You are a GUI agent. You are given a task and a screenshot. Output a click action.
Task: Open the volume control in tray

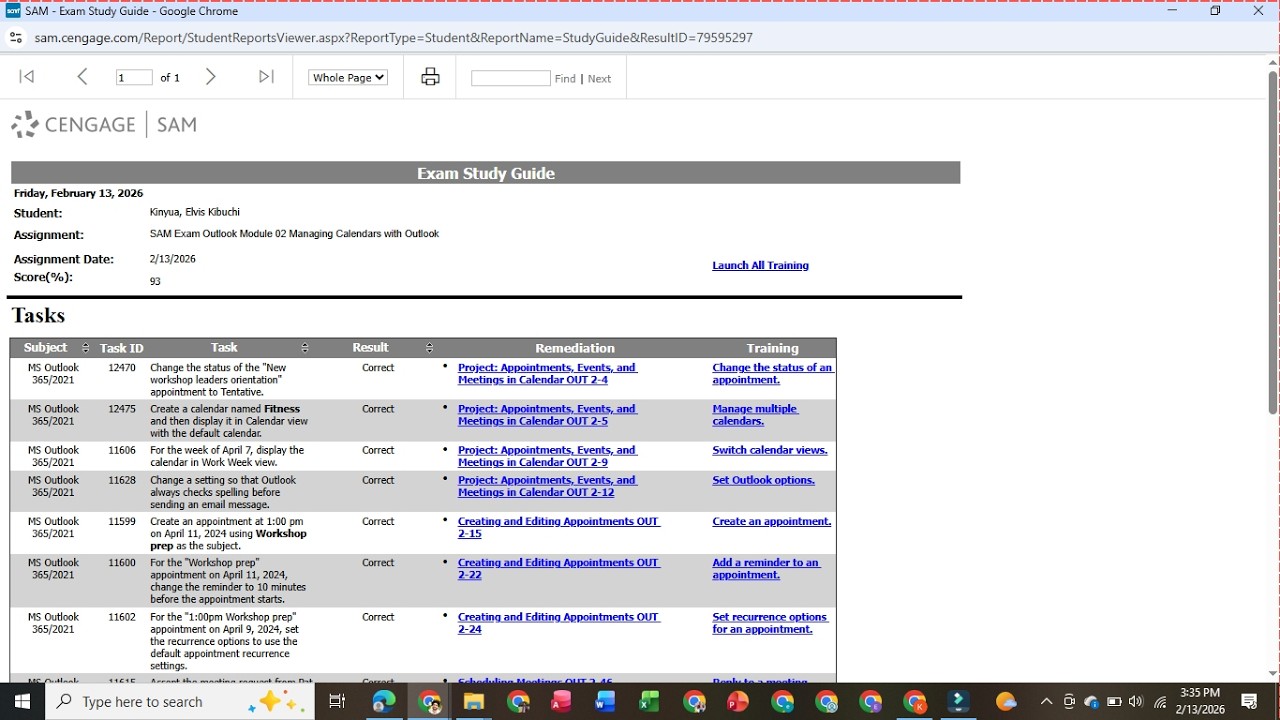click(x=1137, y=701)
